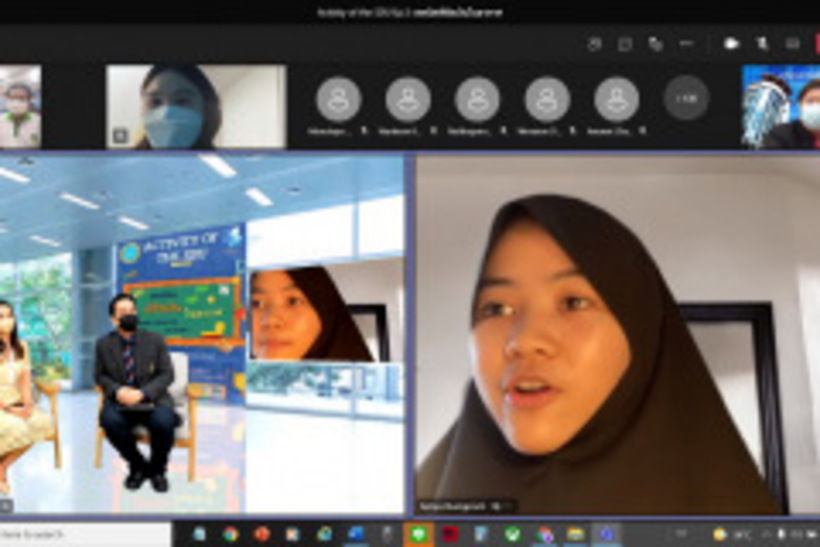The height and width of the screenshot is (547, 820).
Task: Open the More actions ellipsis menu
Action: point(686,44)
